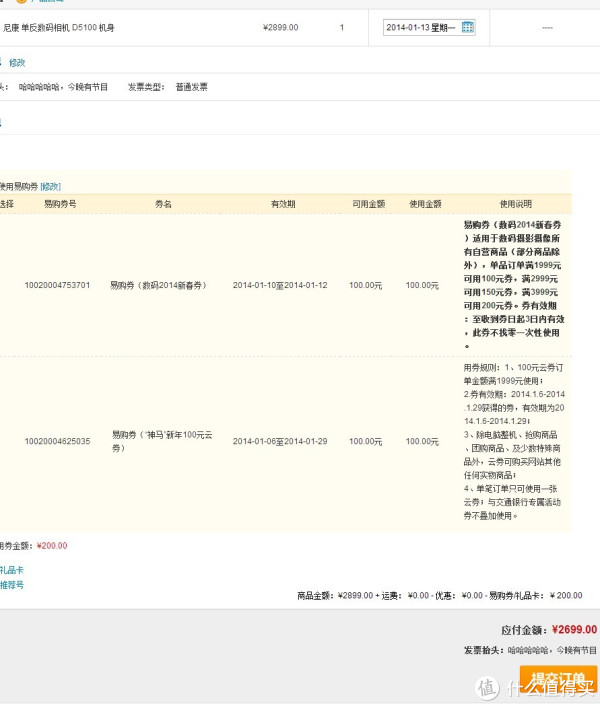Click 修改 next to 使用易购券
The width and height of the screenshot is (600, 706).
(x=50, y=186)
